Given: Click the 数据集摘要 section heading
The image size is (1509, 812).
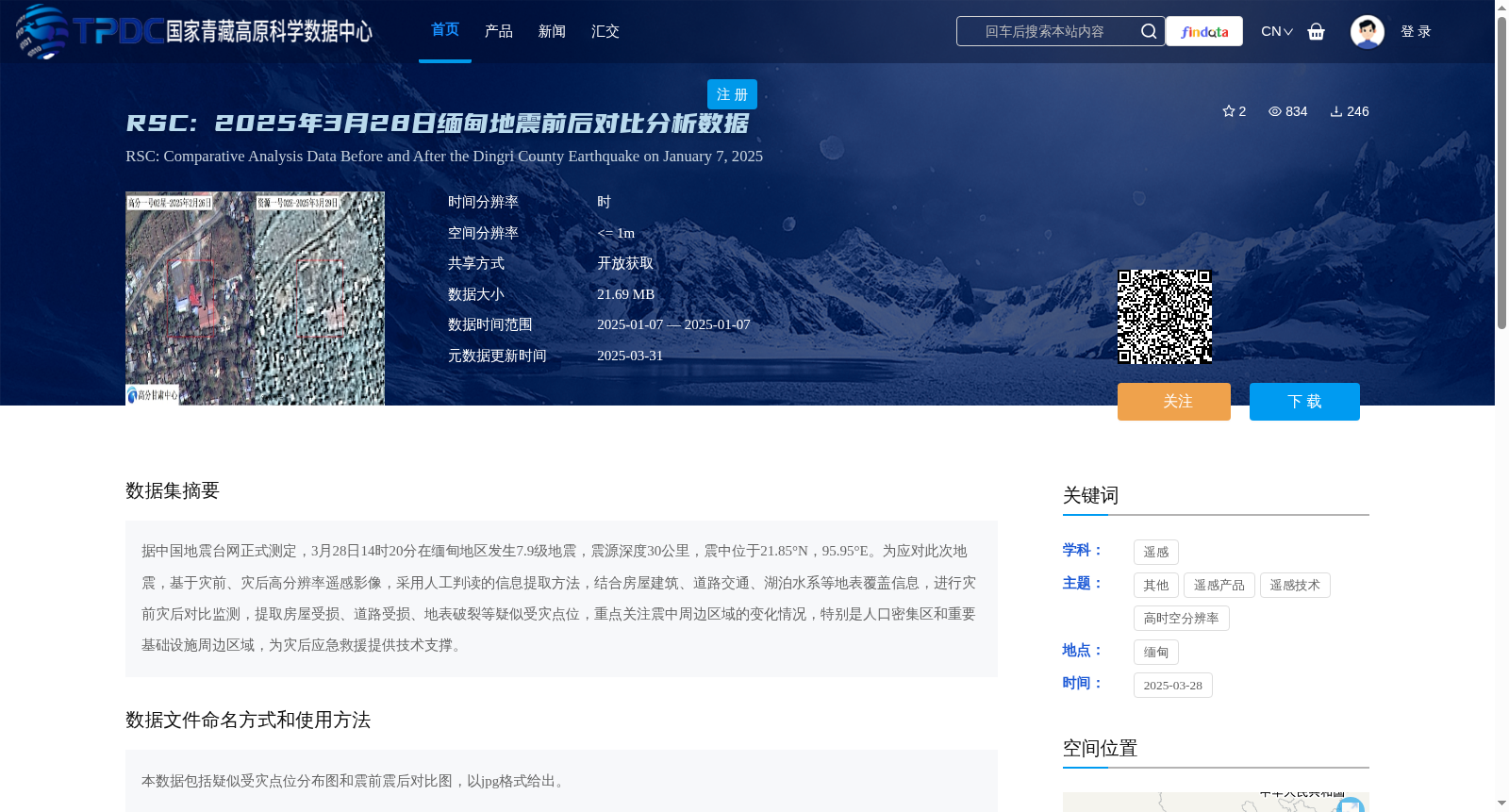Looking at the screenshot, I should pyautogui.click(x=173, y=490).
